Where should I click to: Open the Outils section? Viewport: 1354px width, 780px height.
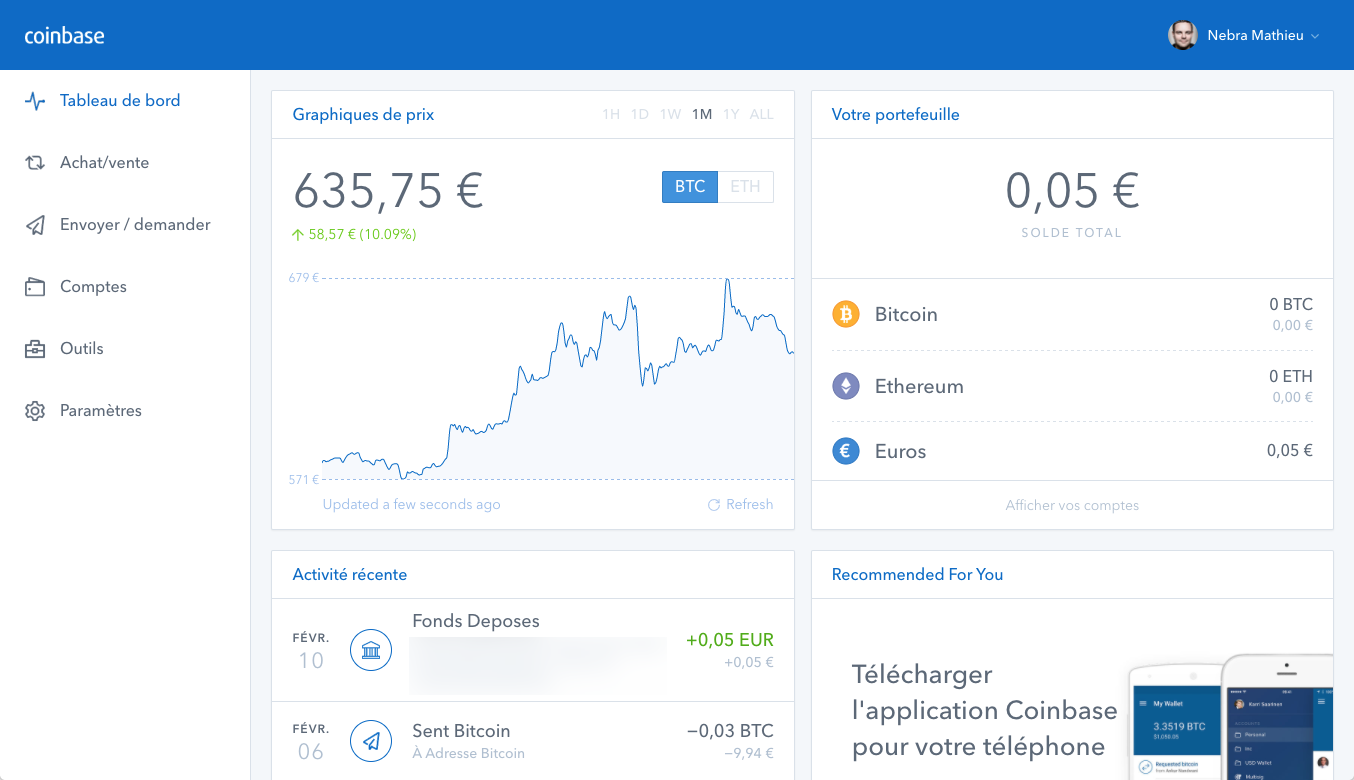click(x=82, y=349)
